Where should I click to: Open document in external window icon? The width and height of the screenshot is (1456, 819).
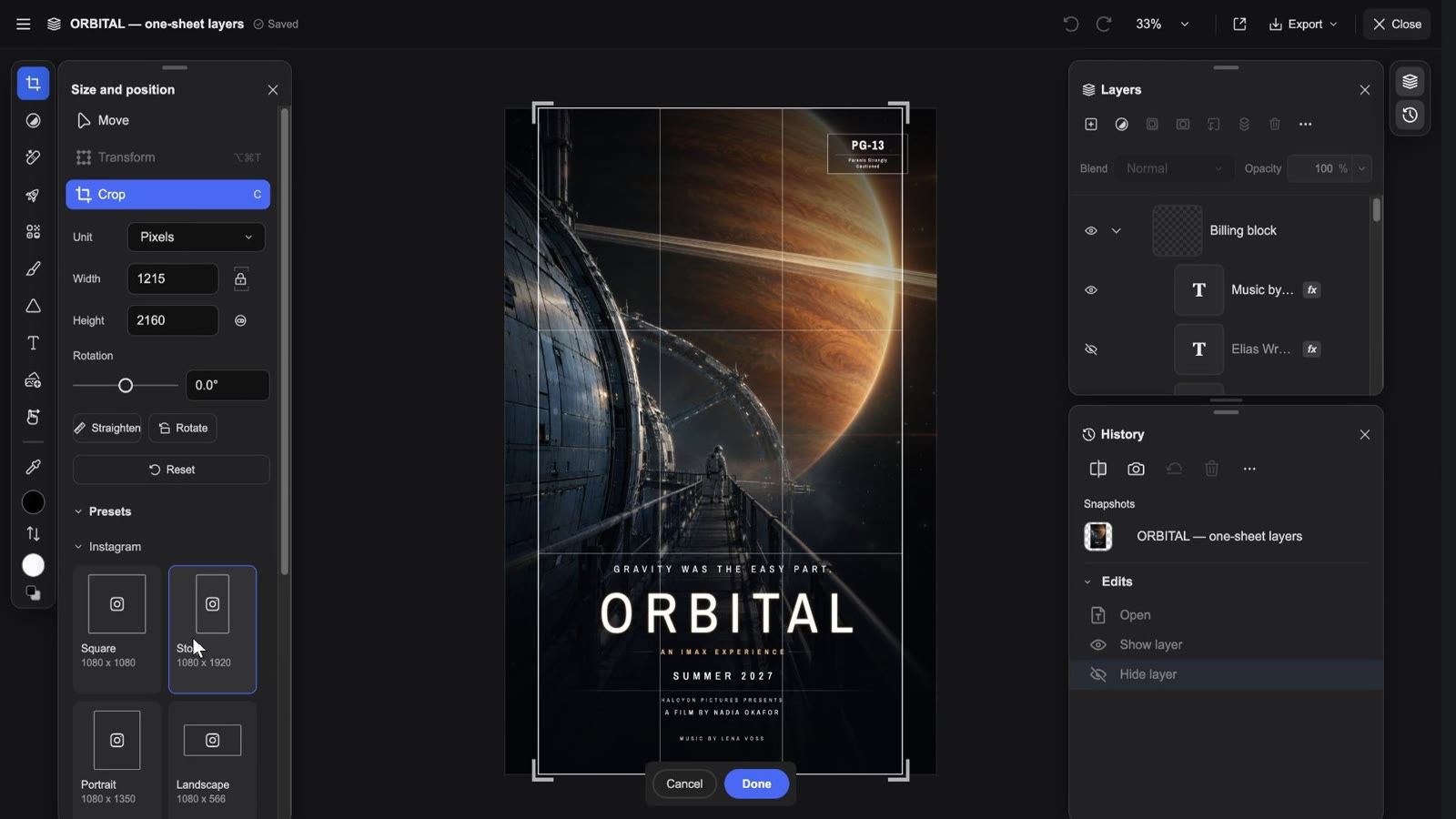pyautogui.click(x=1239, y=24)
